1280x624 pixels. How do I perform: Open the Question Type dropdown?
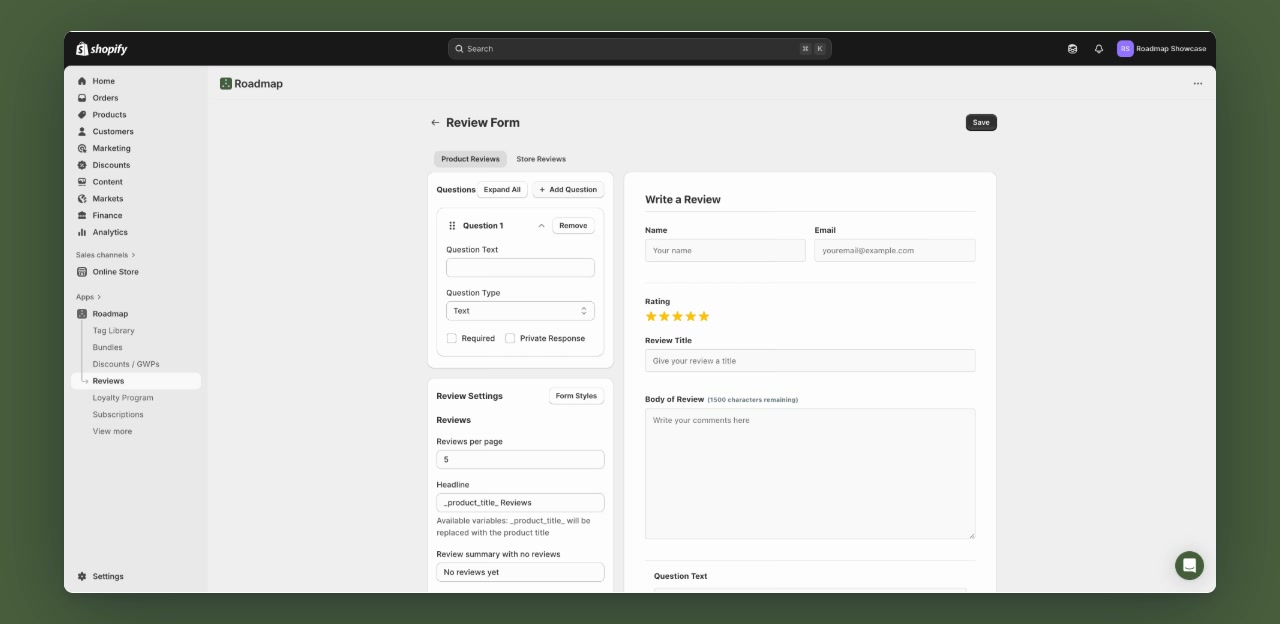tap(519, 310)
